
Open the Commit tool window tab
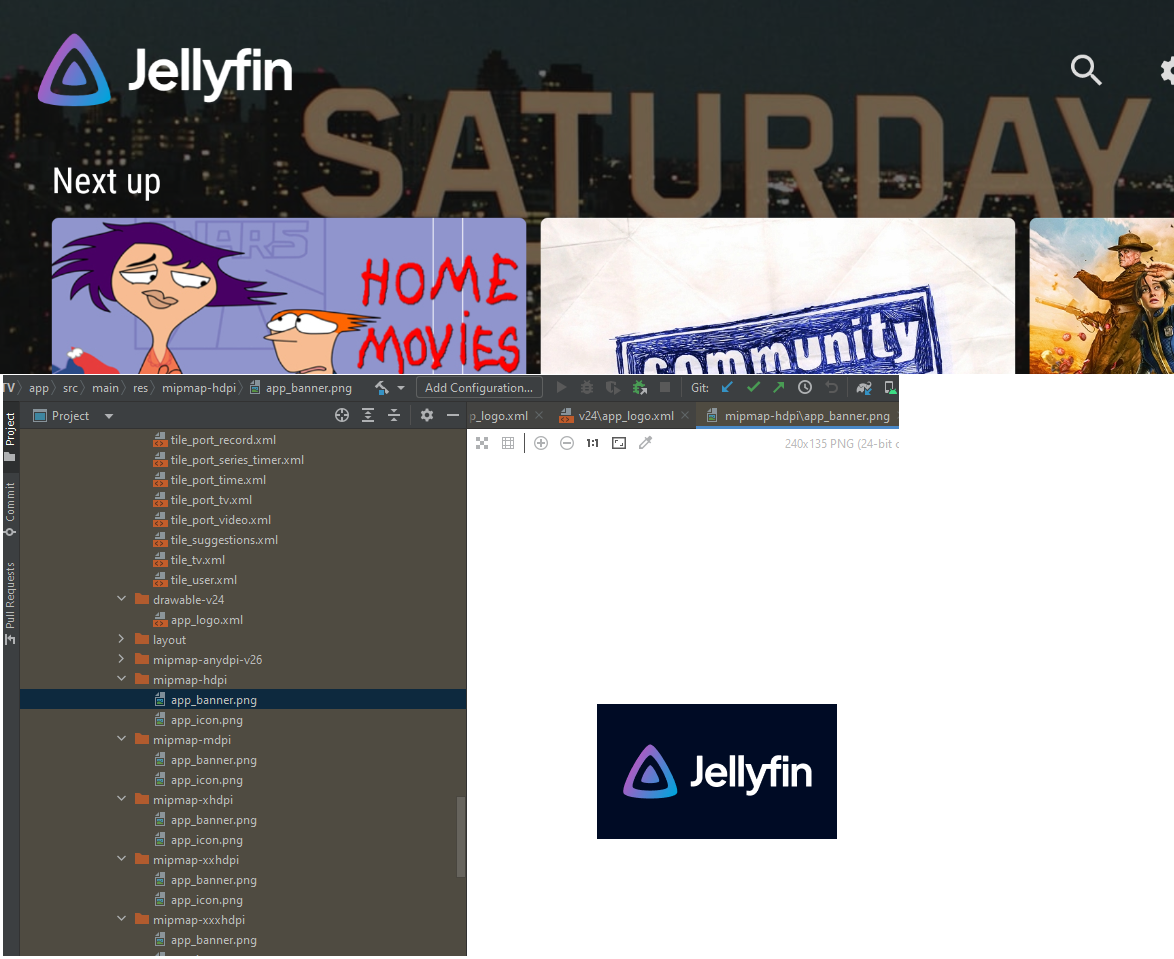pos(10,508)
